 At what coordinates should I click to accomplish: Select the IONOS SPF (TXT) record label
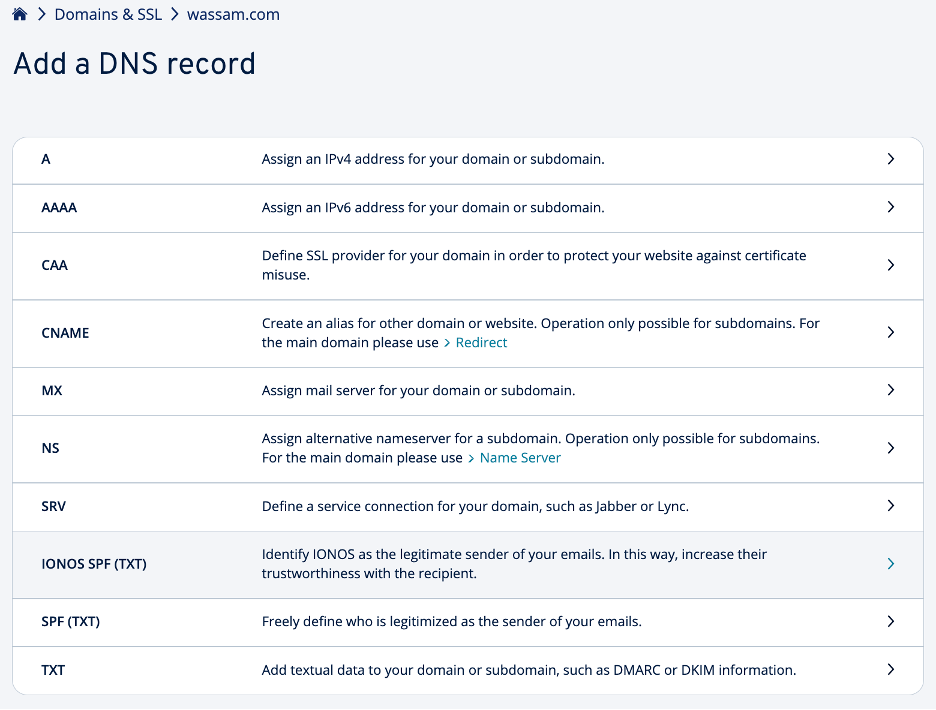pyautogui.click(x=94, y=564)
